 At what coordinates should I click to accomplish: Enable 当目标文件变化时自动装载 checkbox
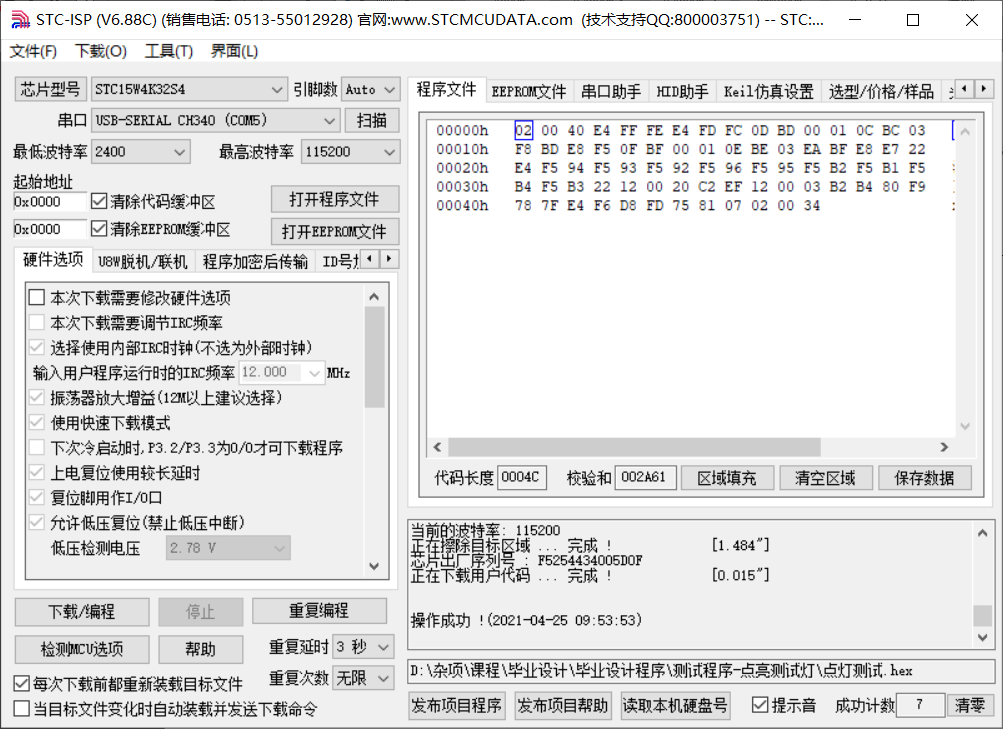[22, 709]
